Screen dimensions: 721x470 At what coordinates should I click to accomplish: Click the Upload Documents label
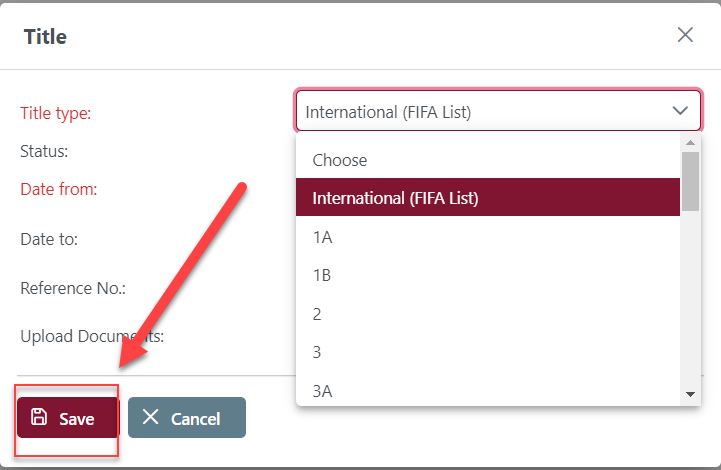(92, 336)
